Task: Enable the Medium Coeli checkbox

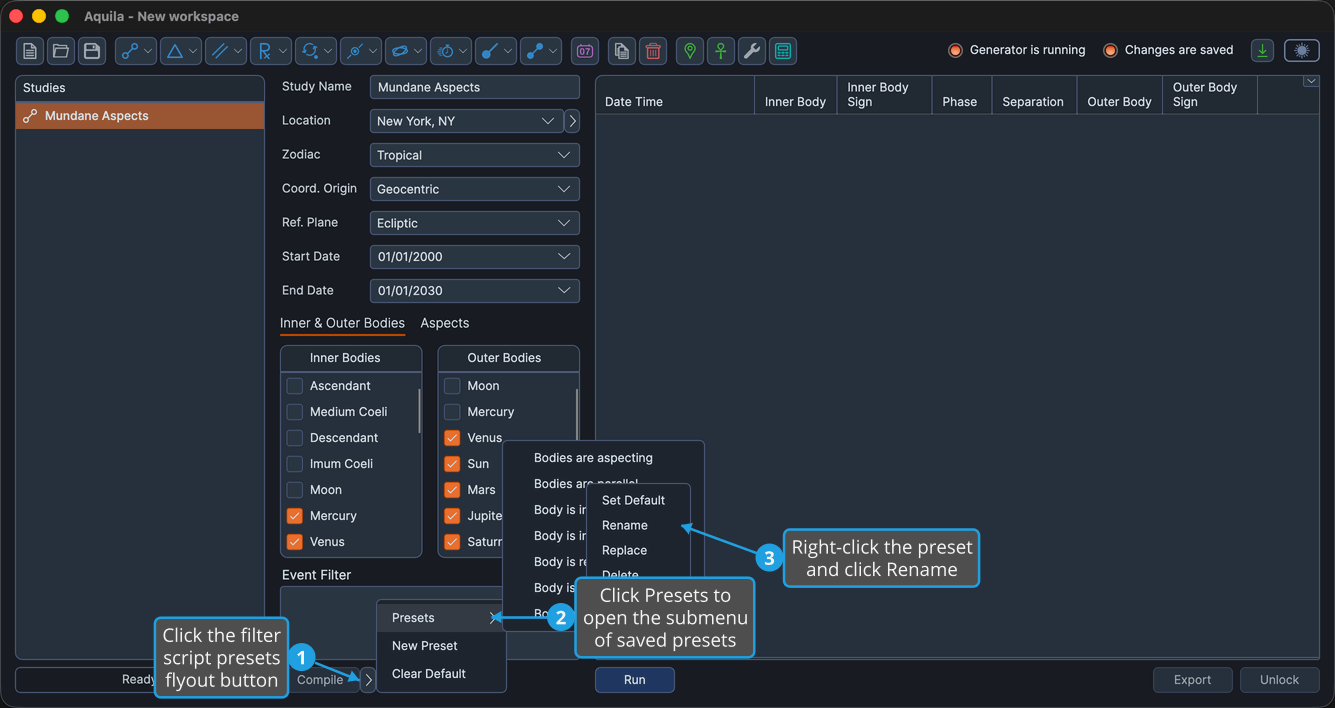Action: (294, 412)
